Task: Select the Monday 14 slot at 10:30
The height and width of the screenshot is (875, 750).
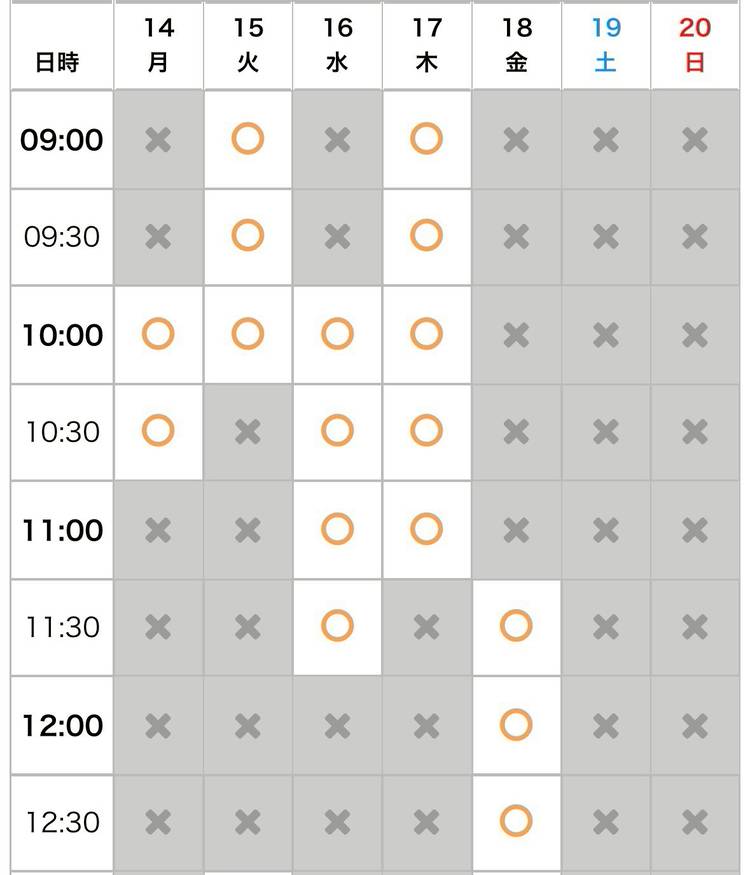Action: pyautogui.click(x=158, y=431)
